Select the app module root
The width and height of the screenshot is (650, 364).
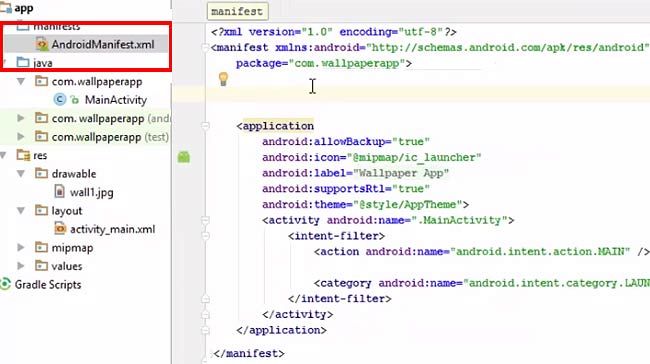coord(24,8)
